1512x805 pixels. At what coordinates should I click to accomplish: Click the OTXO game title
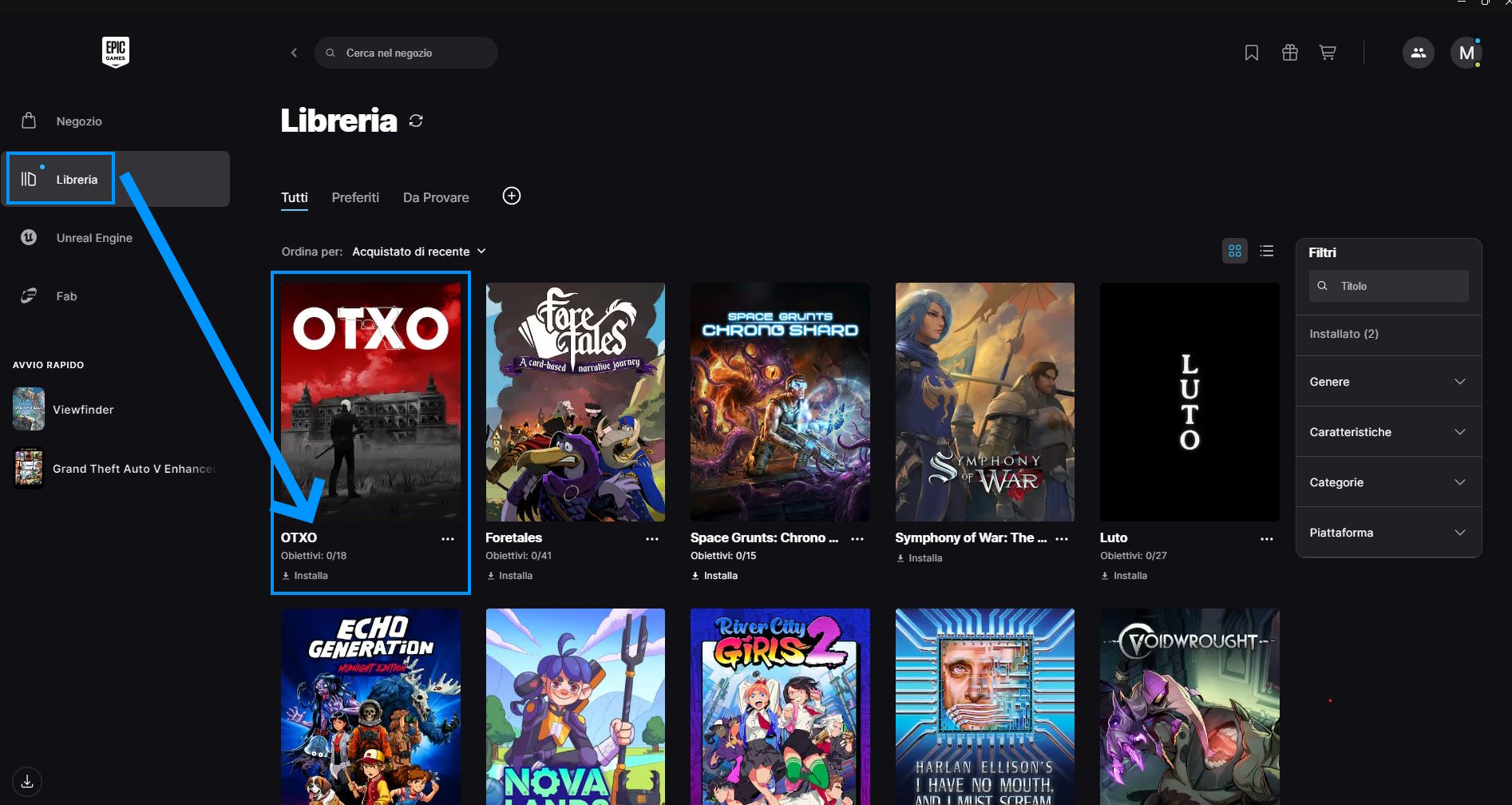(x=299, y=537)
